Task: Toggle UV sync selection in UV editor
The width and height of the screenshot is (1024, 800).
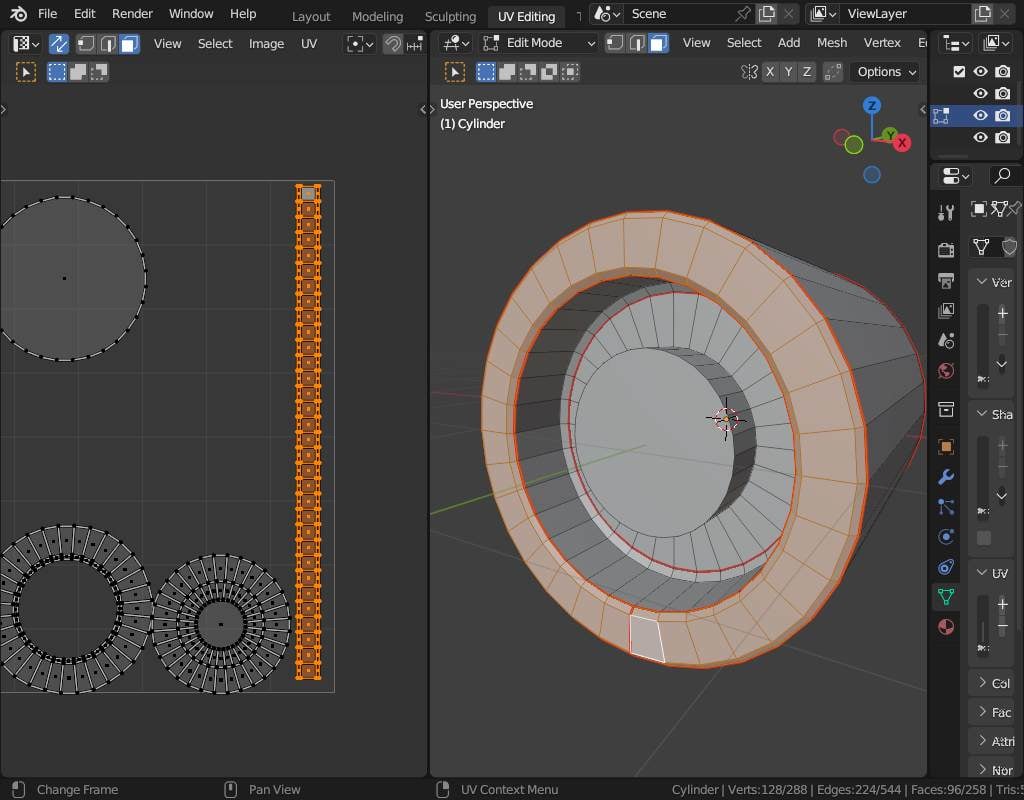Action: coord(59,44)
